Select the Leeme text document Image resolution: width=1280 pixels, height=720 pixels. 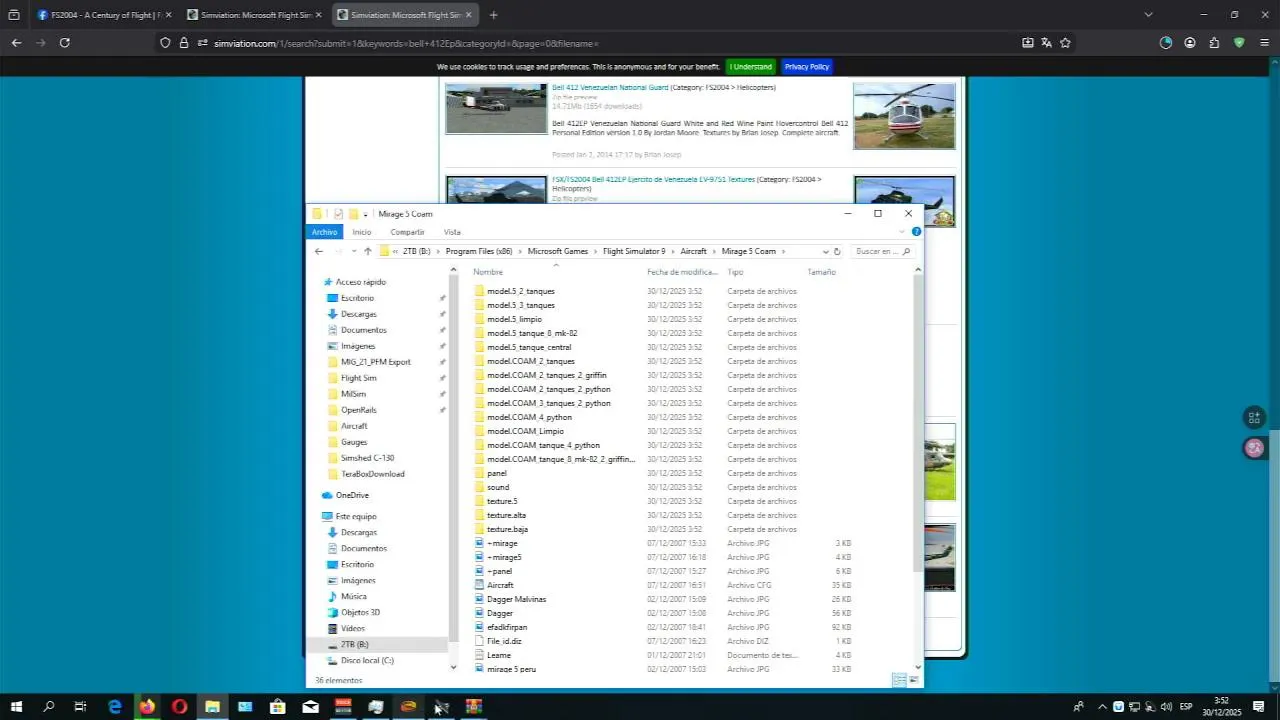[498, 655]
